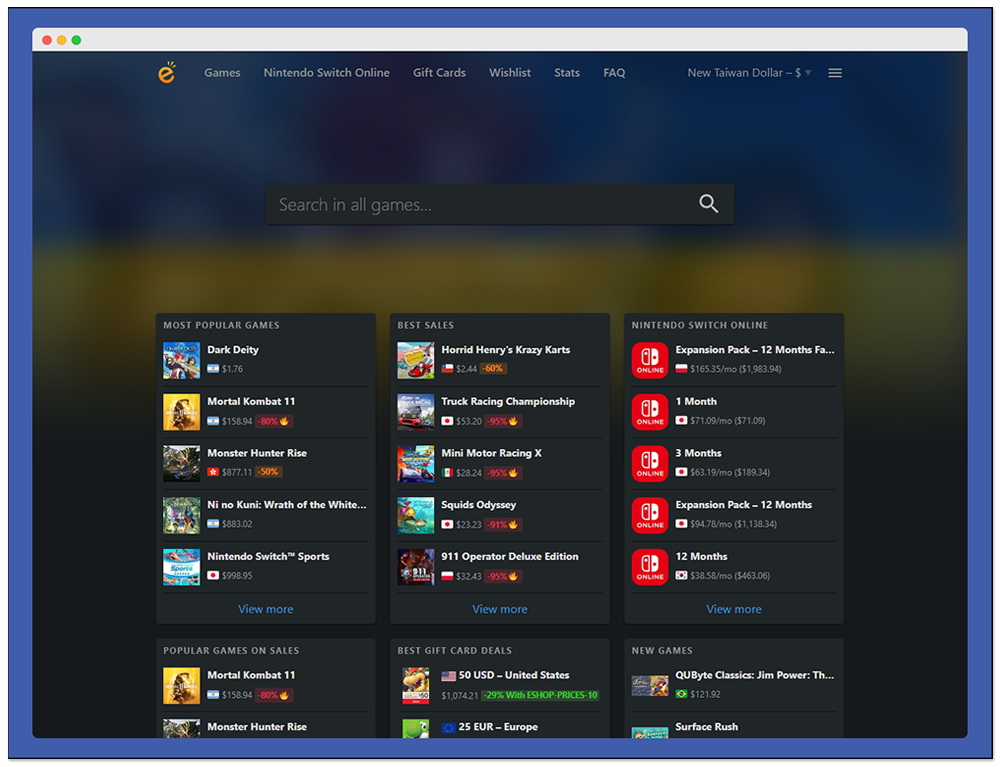The image size is (1000, 767).
Task: Click the Mini Motor Racing X cover image
Action: (415, 464)
